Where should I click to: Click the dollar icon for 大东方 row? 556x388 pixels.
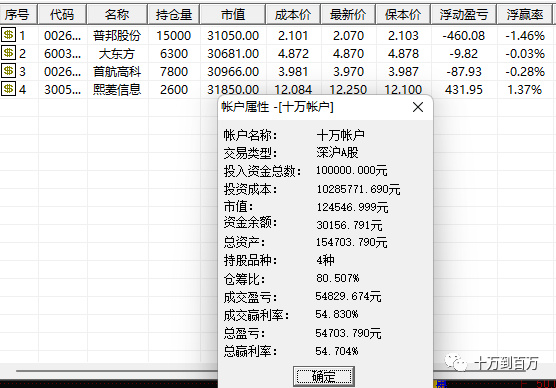(x=9, y=53)
